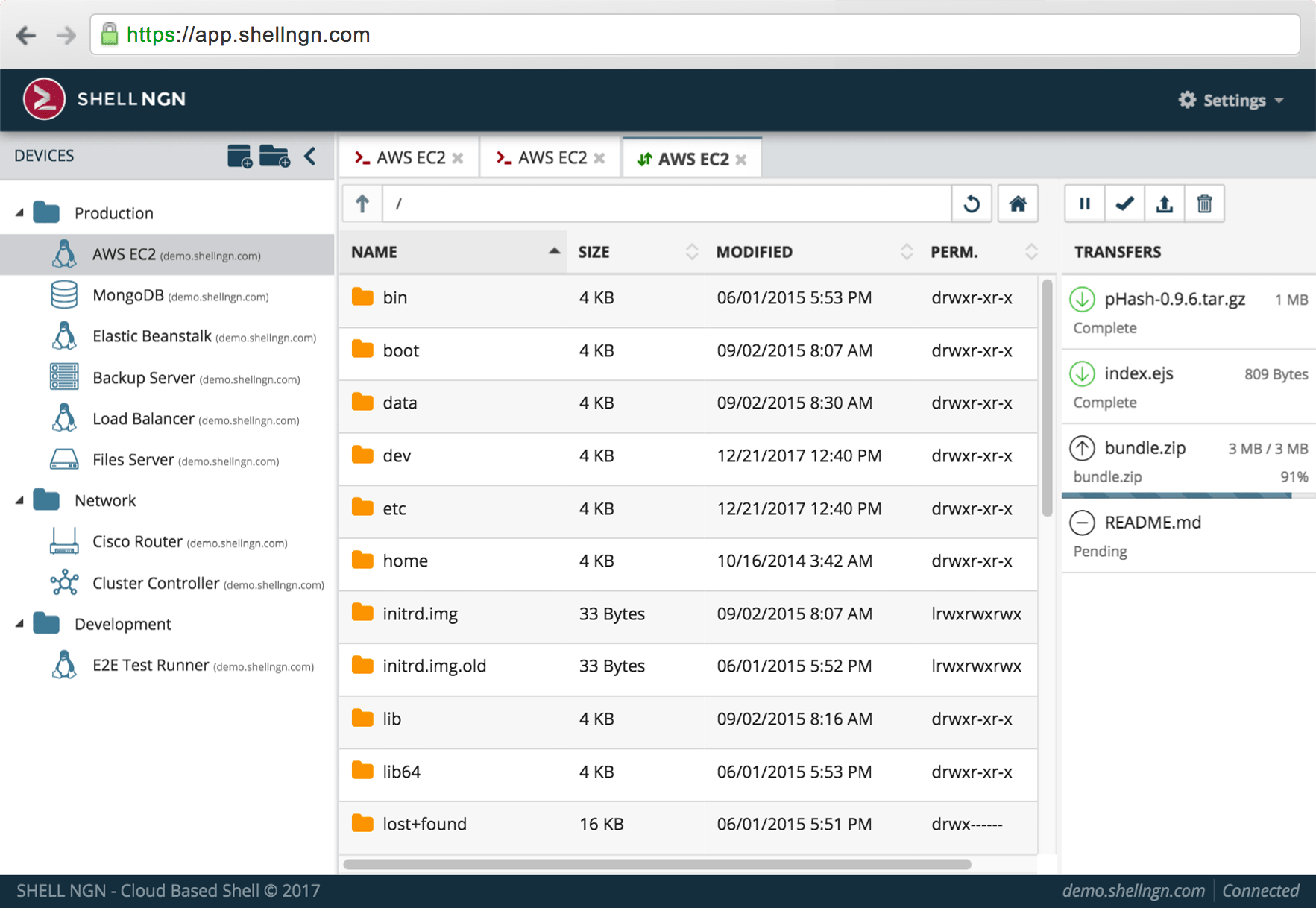
Task: Click the file list horizontal scrollbar
Action: (657, 864)
